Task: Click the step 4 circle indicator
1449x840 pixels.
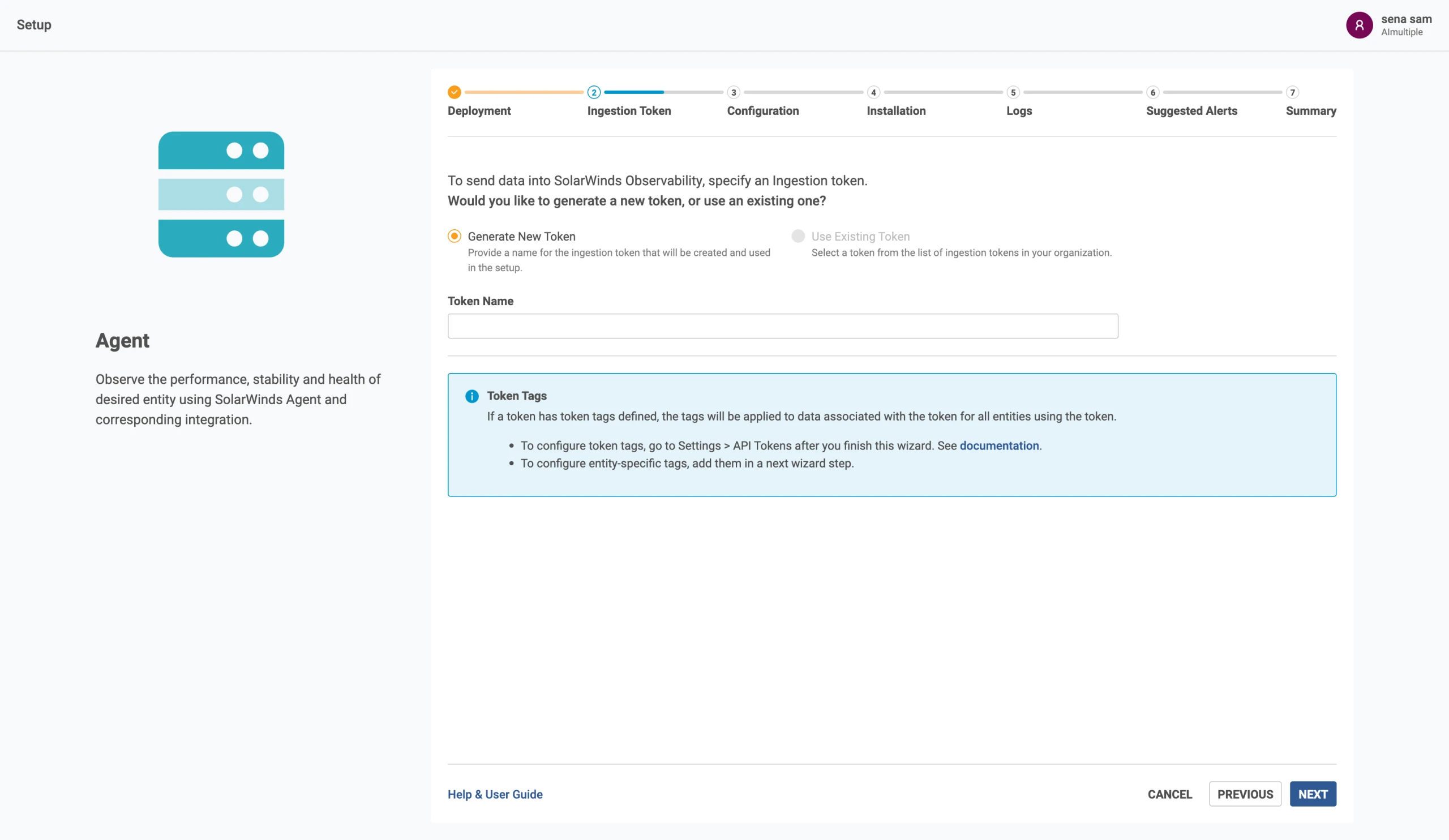Action: [873, 92]
